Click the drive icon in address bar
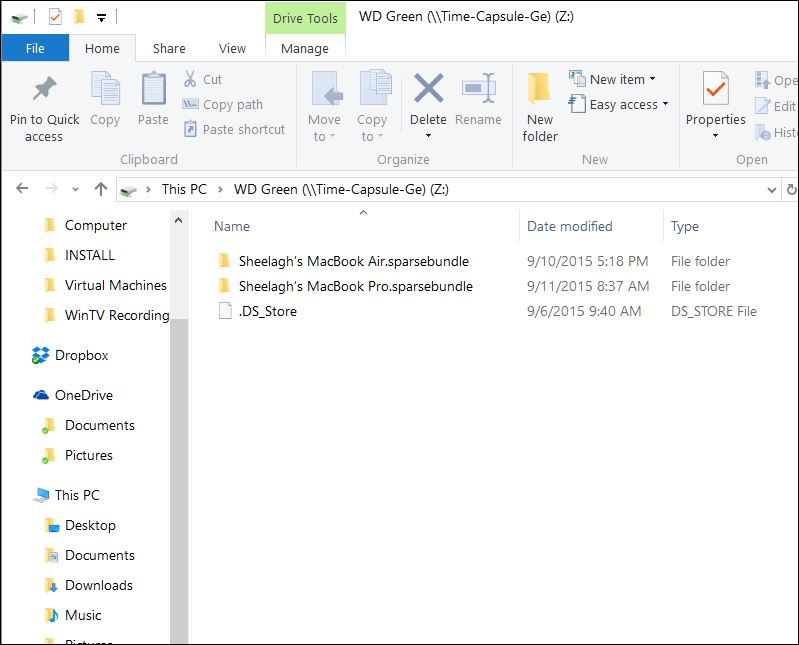The height and width of the screenshot is (645, 799). tap(128, 191)
